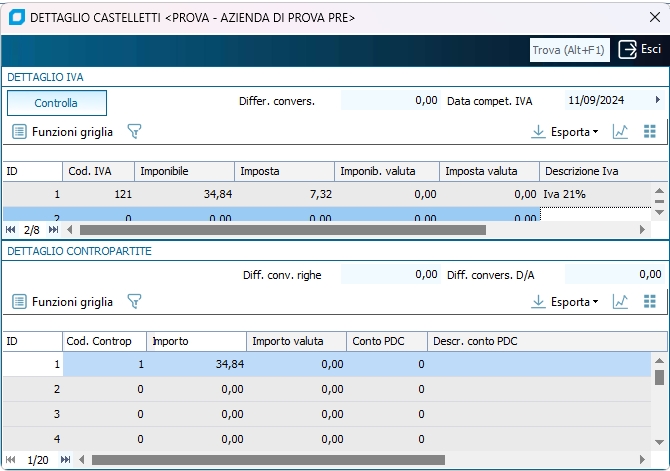Click left arrow of IVA horizontal scrollbar
670x471 pixels.
[x=70, y=230]
